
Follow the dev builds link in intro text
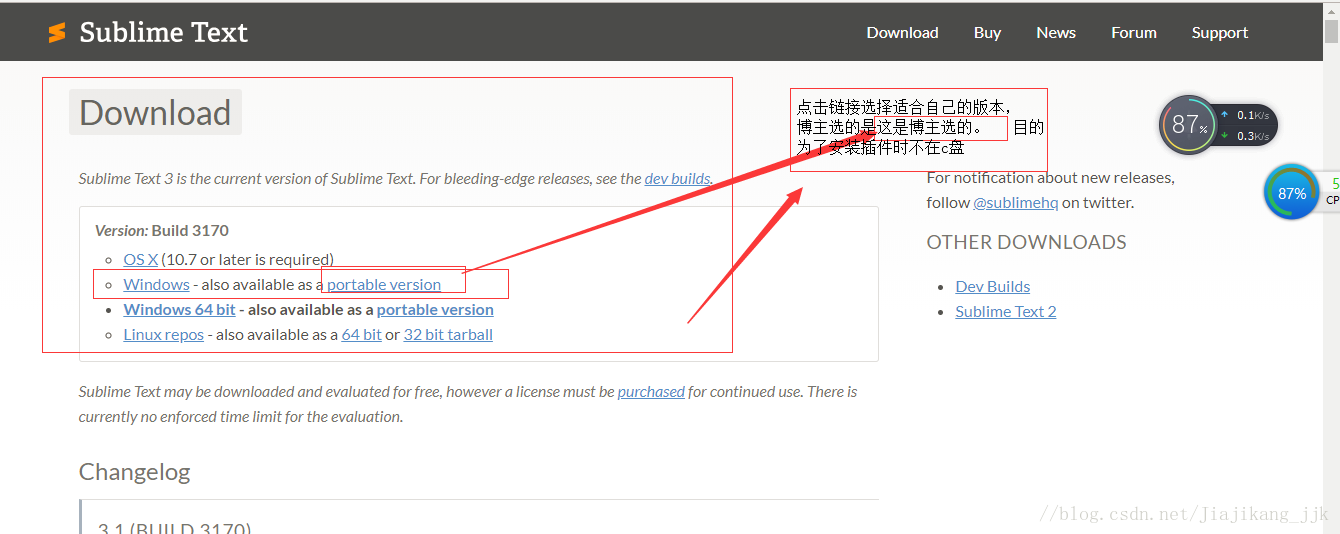click(677, 179)
